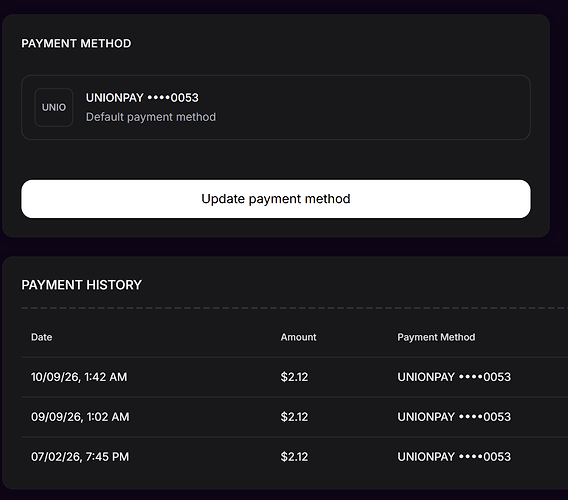Image resolution: width=568 pixels, height=500 pixels.
Task: Click the Default payment method label
Action: pyautogui.click(x=151, y=117)
